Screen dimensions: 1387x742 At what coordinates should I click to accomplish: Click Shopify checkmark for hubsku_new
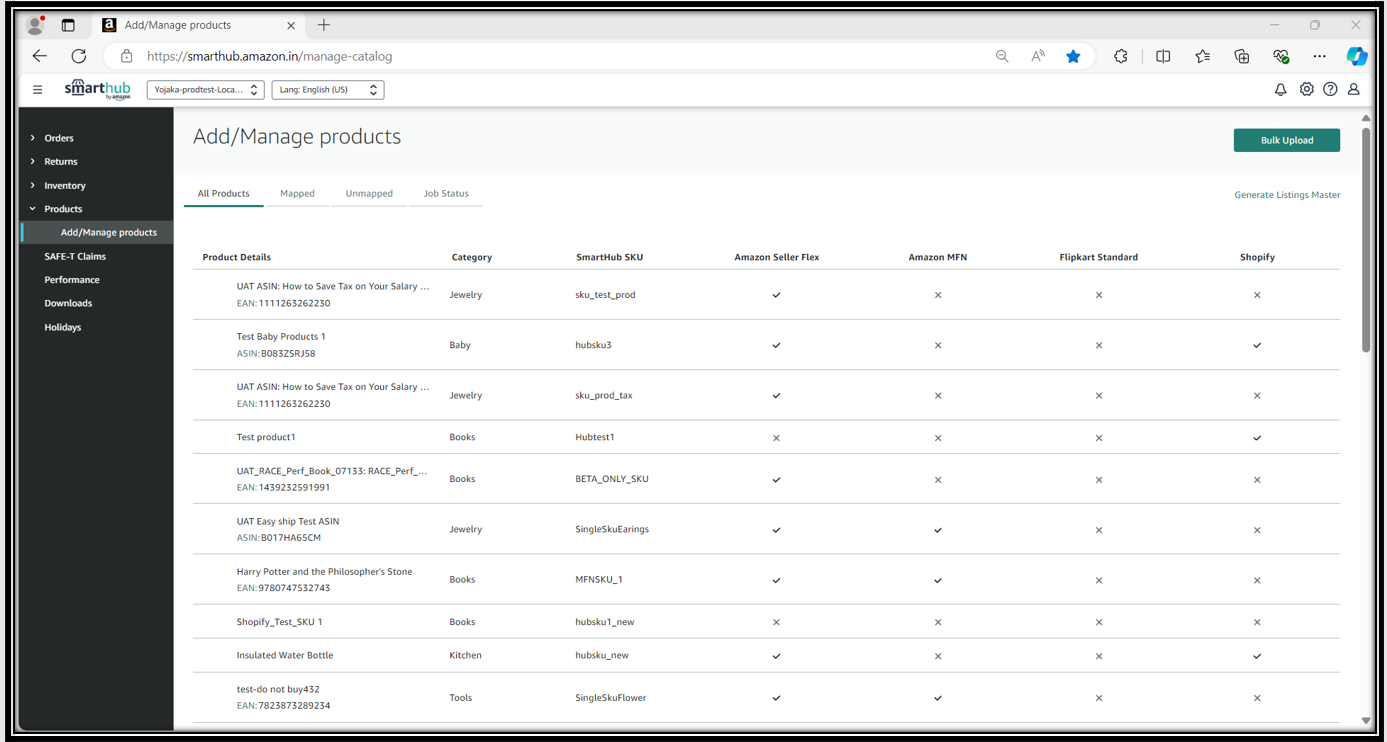click(x=1257, y=656)
